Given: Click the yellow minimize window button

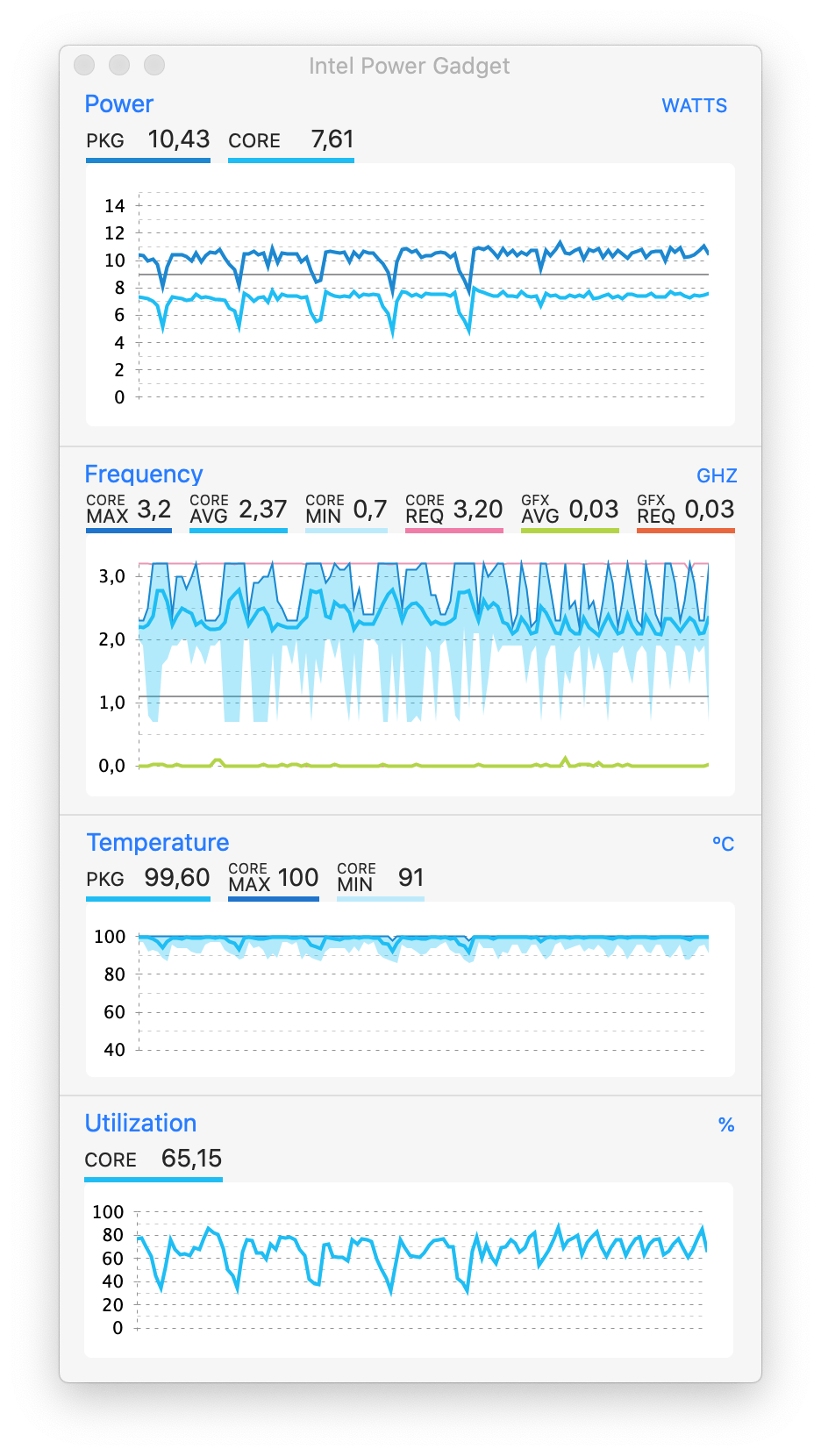Looking at the screenshot, I should pyautogui.click(x=119, y=65).
